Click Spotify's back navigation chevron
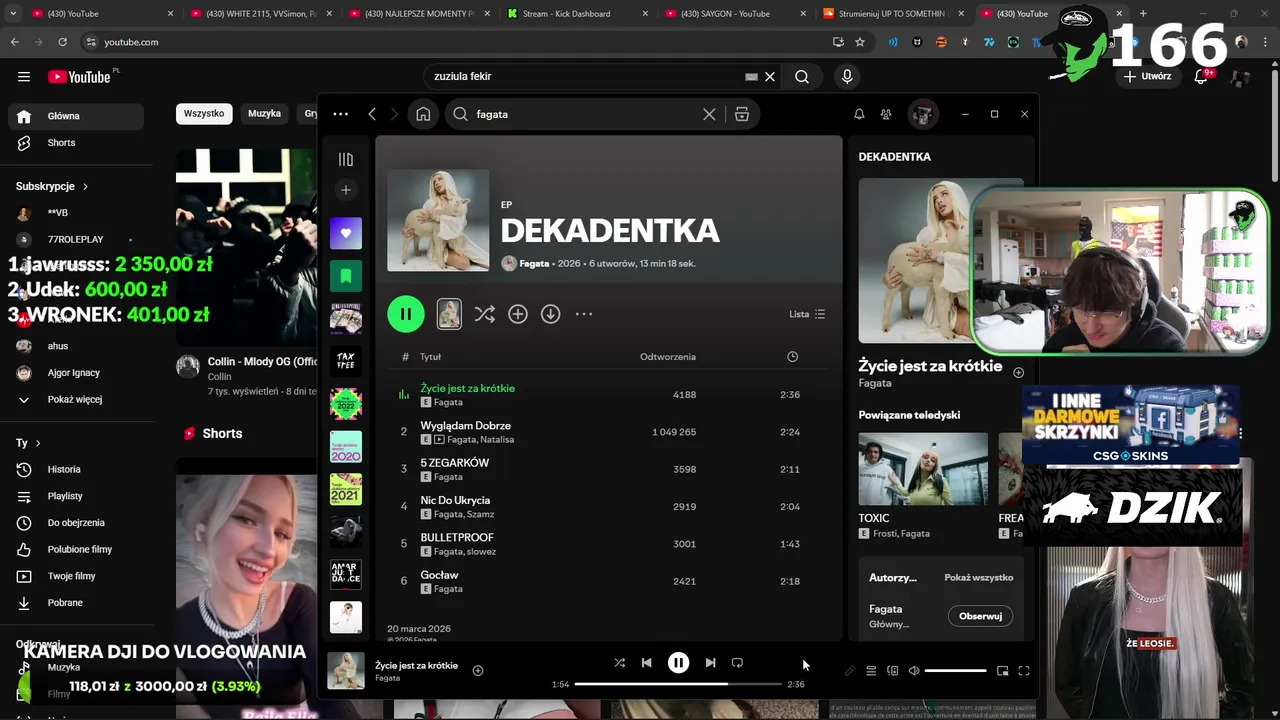 pos(372,114)
